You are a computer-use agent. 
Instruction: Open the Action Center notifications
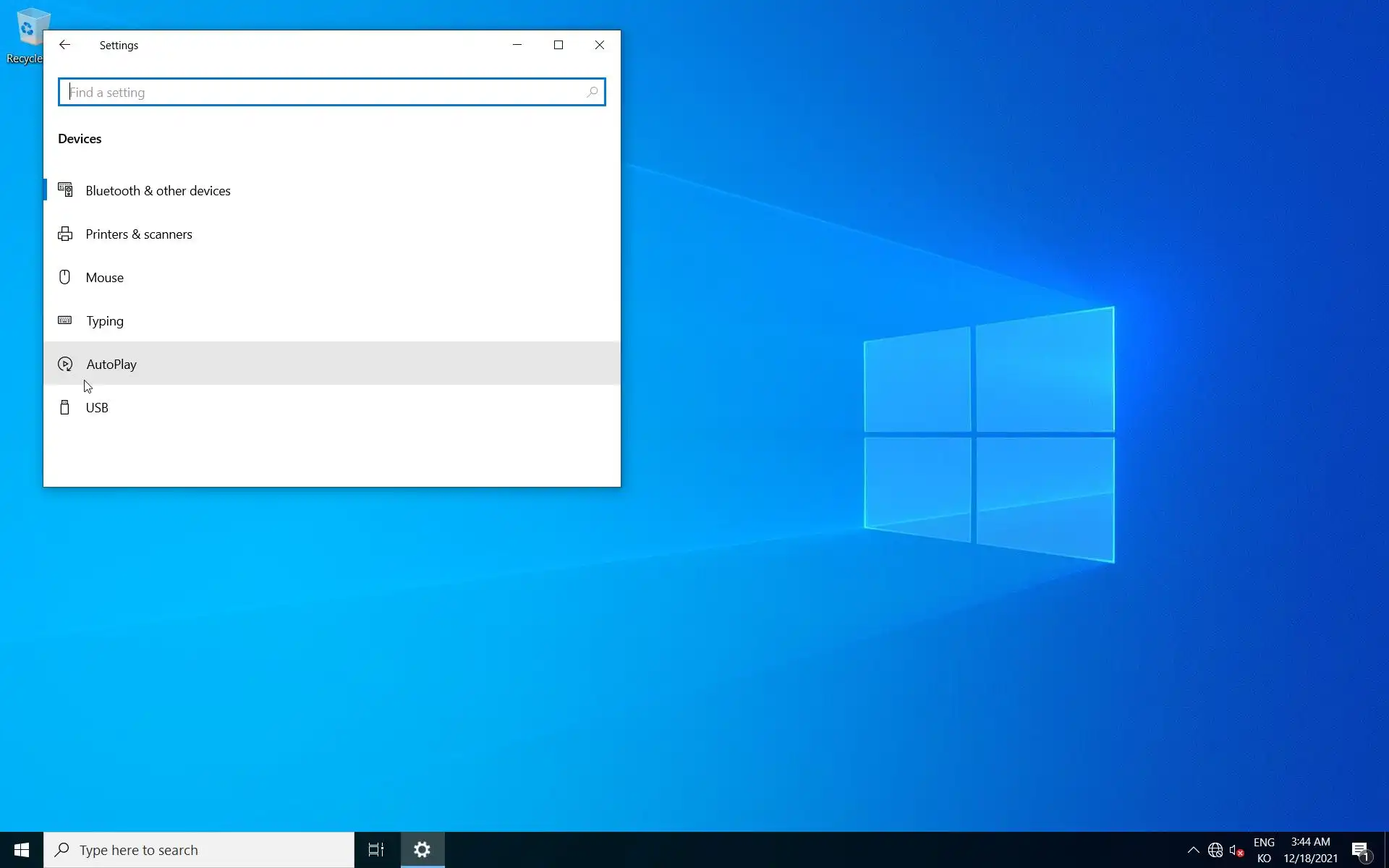coord(1360,850)
